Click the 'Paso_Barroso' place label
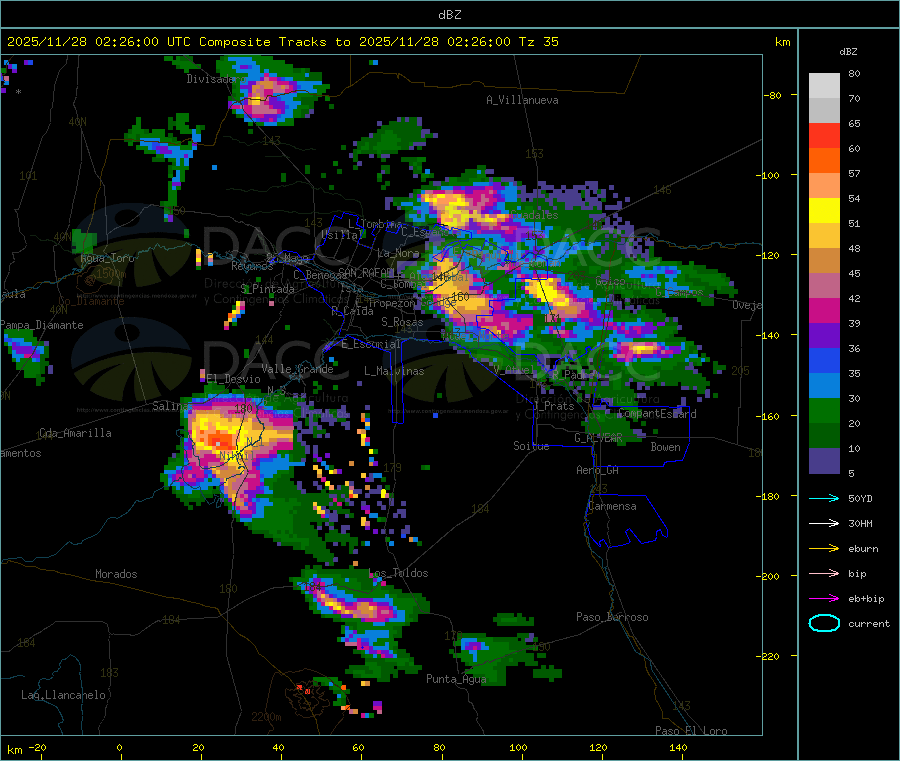The image size is (900, 761). pos(612,617)
